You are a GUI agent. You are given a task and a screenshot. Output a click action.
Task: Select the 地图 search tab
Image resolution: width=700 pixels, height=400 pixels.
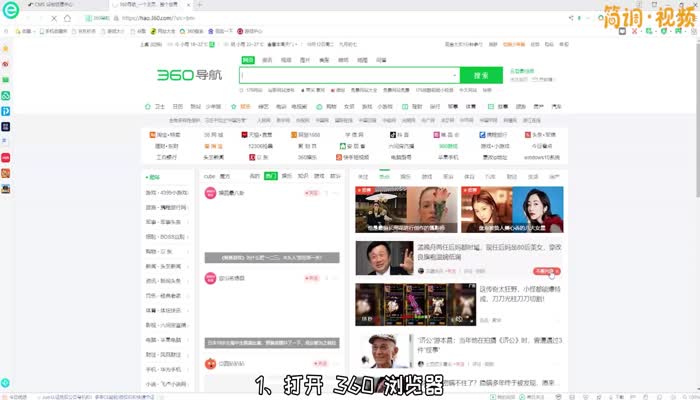(x=362, y=60)
